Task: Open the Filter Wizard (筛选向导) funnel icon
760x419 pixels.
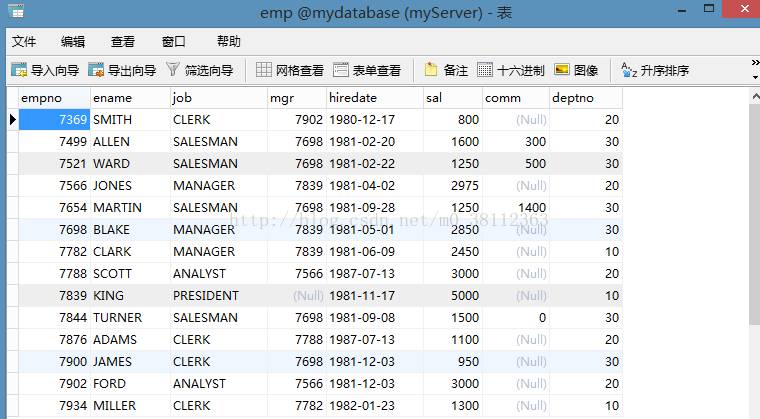Action: tap(173, 70)
